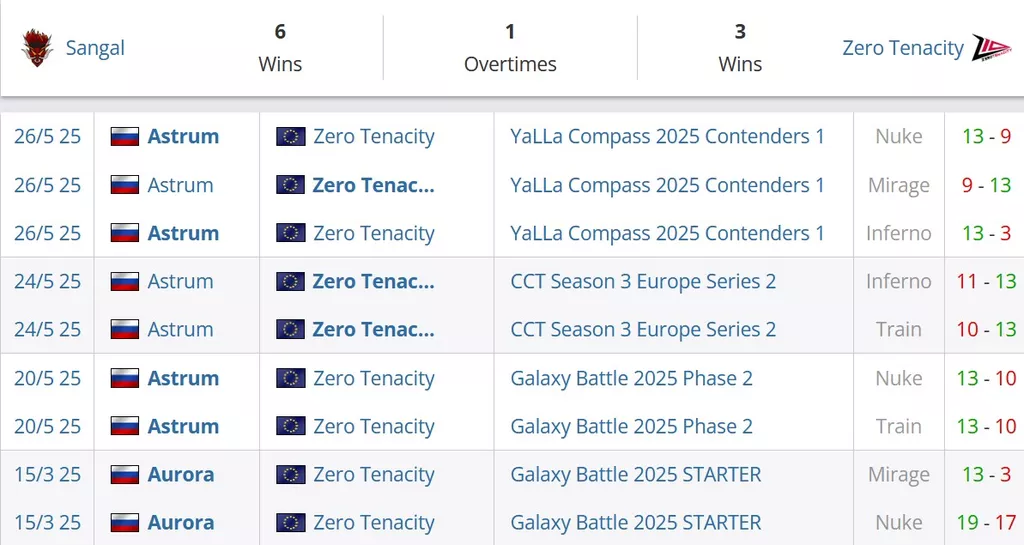The width and height of the screenshot is (1024, 545).
Task: Open YaLLa Compass 2025 Contenders 1 in the Mirage row
Action: pos(667,185)
